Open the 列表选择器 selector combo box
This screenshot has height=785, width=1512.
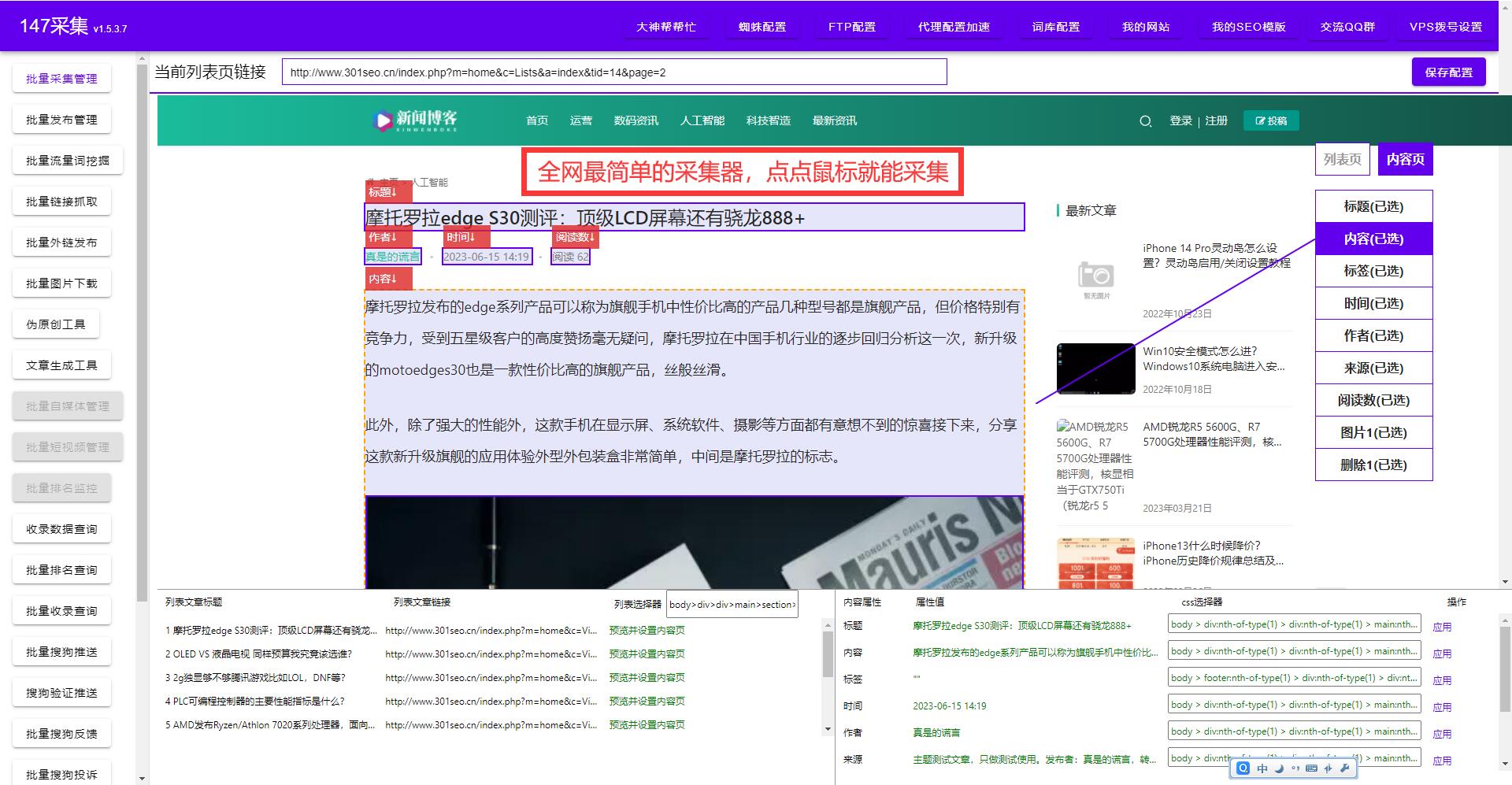click(x=732, y=605)
